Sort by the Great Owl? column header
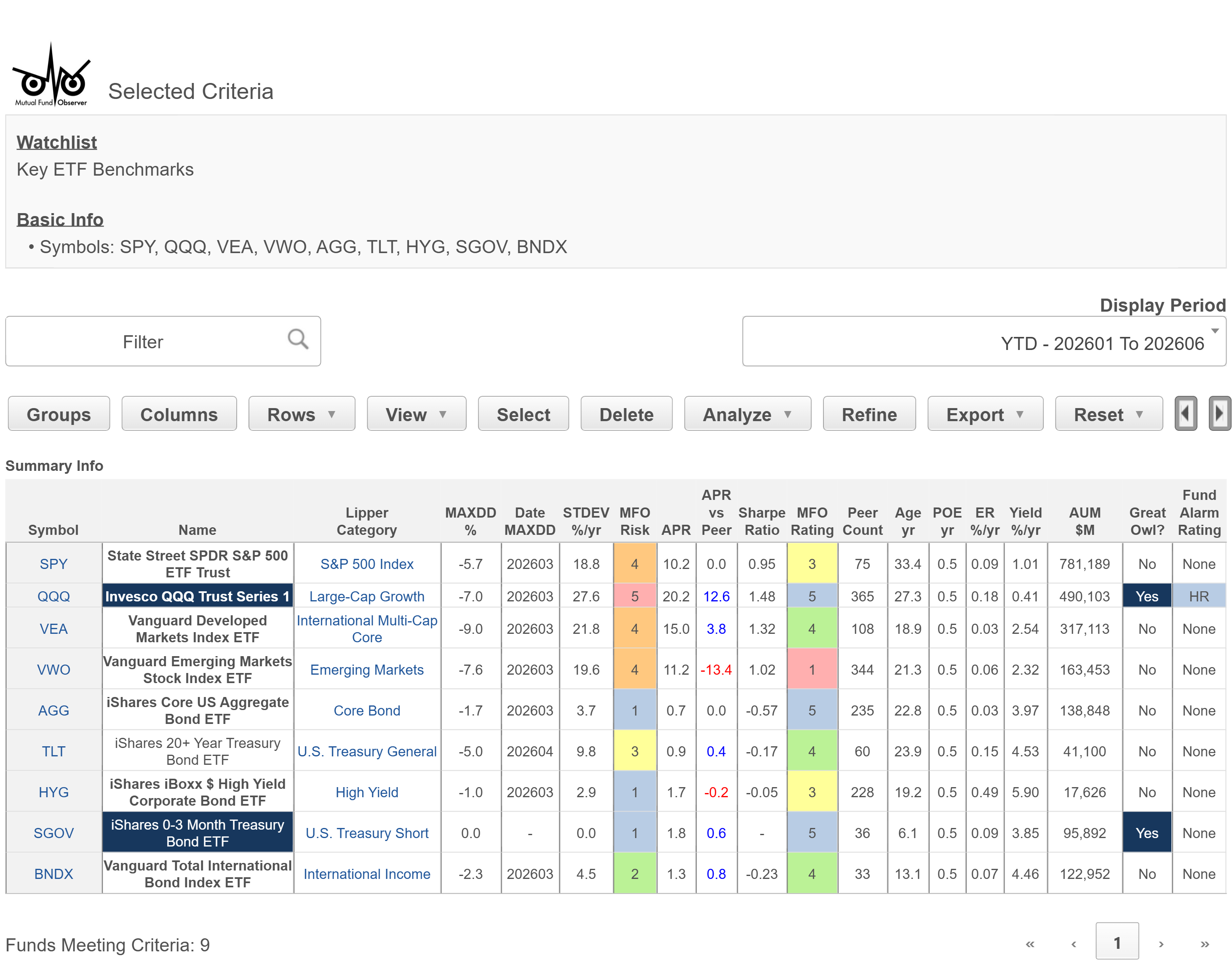 [1147, 521]
